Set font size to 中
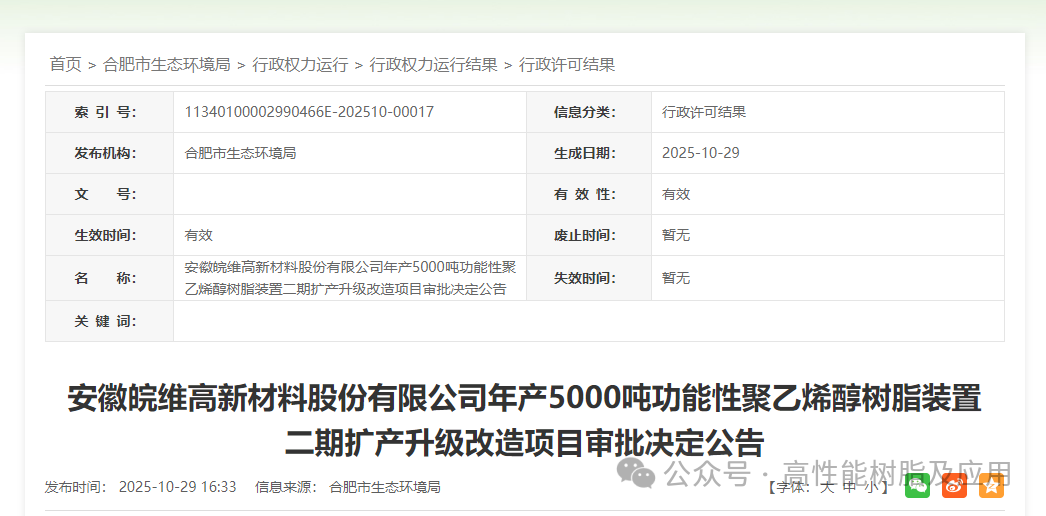Image resolution: width=1046 pixels, height=516 pixels. point(850,487)
